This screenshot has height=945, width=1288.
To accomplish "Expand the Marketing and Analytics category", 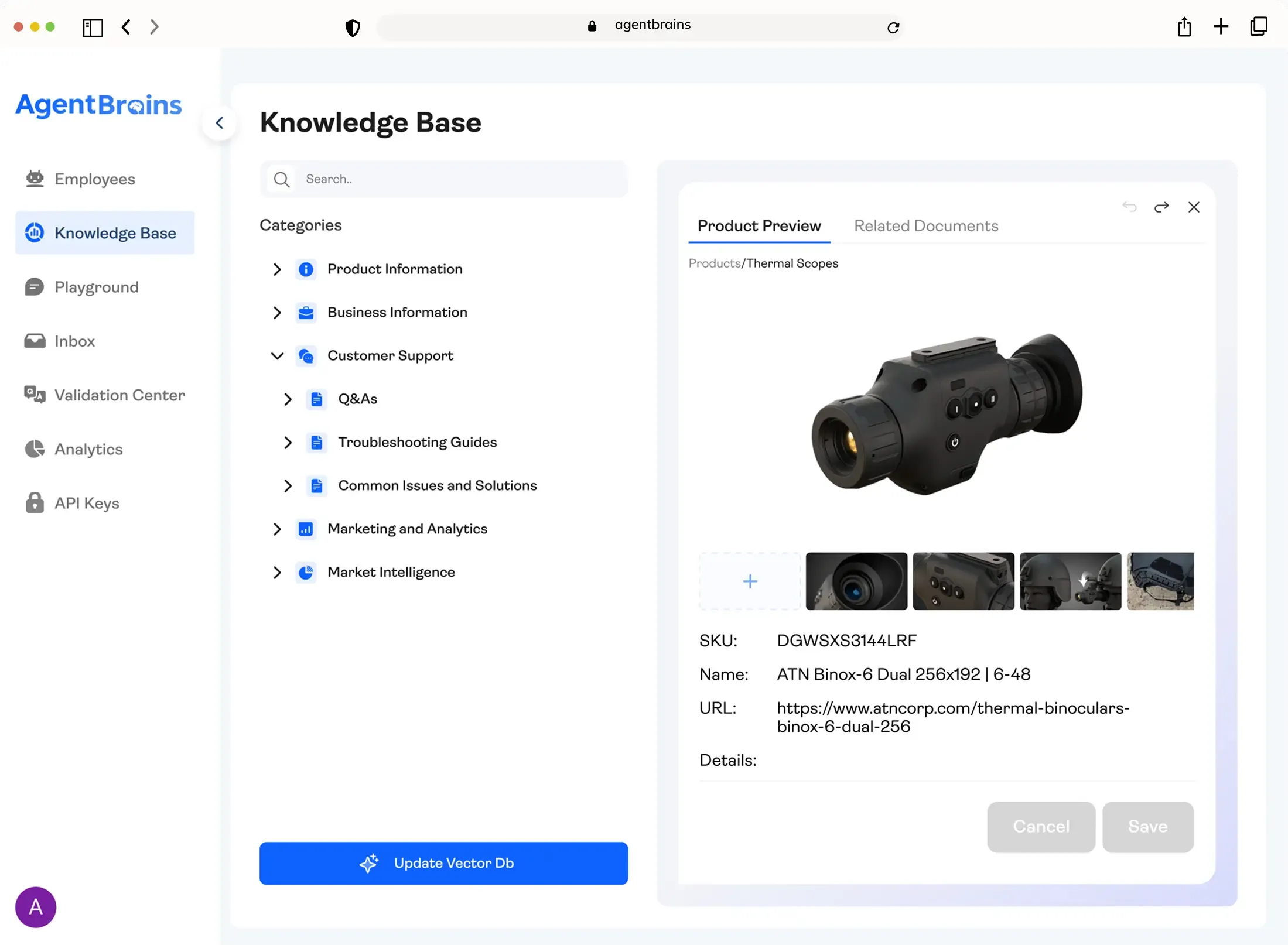I will tap(277, 529).
